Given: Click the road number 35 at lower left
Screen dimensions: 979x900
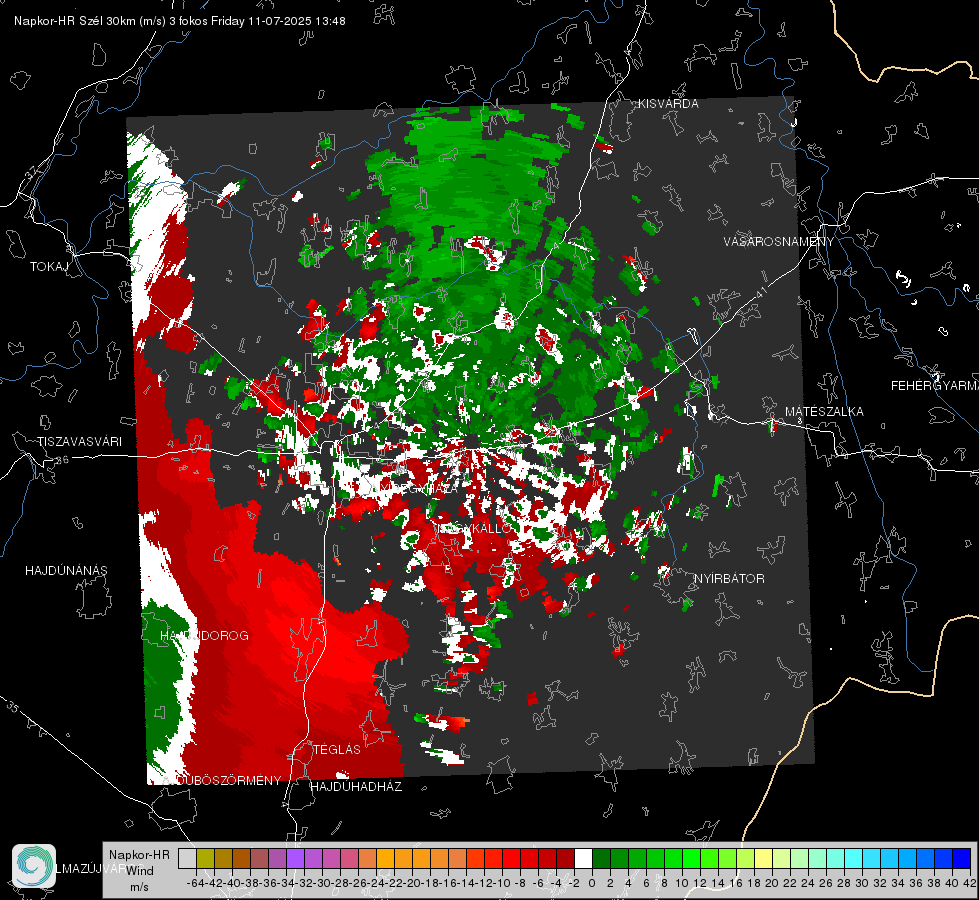Looking at the screenshot, I should 12,707.
